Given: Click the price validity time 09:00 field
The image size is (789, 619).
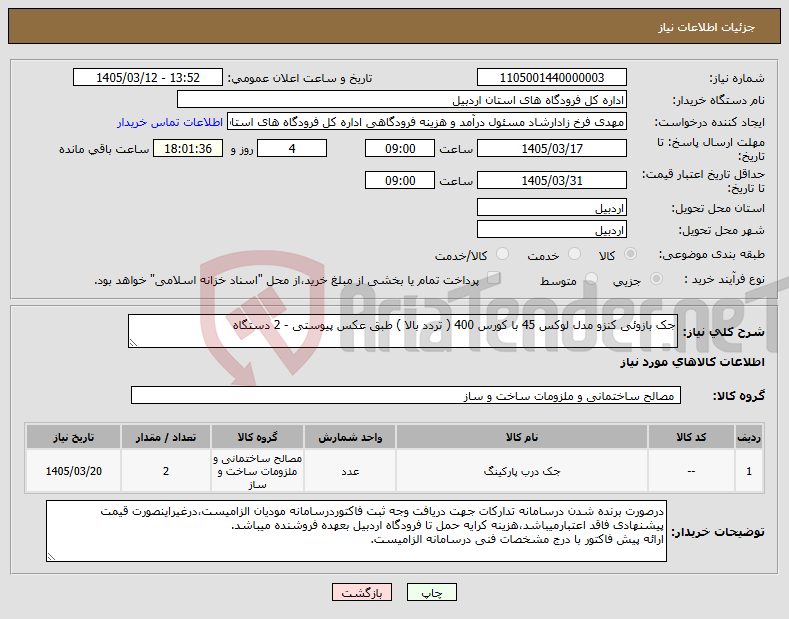Looking at the screenshot, I should click(x=400, y=181).
